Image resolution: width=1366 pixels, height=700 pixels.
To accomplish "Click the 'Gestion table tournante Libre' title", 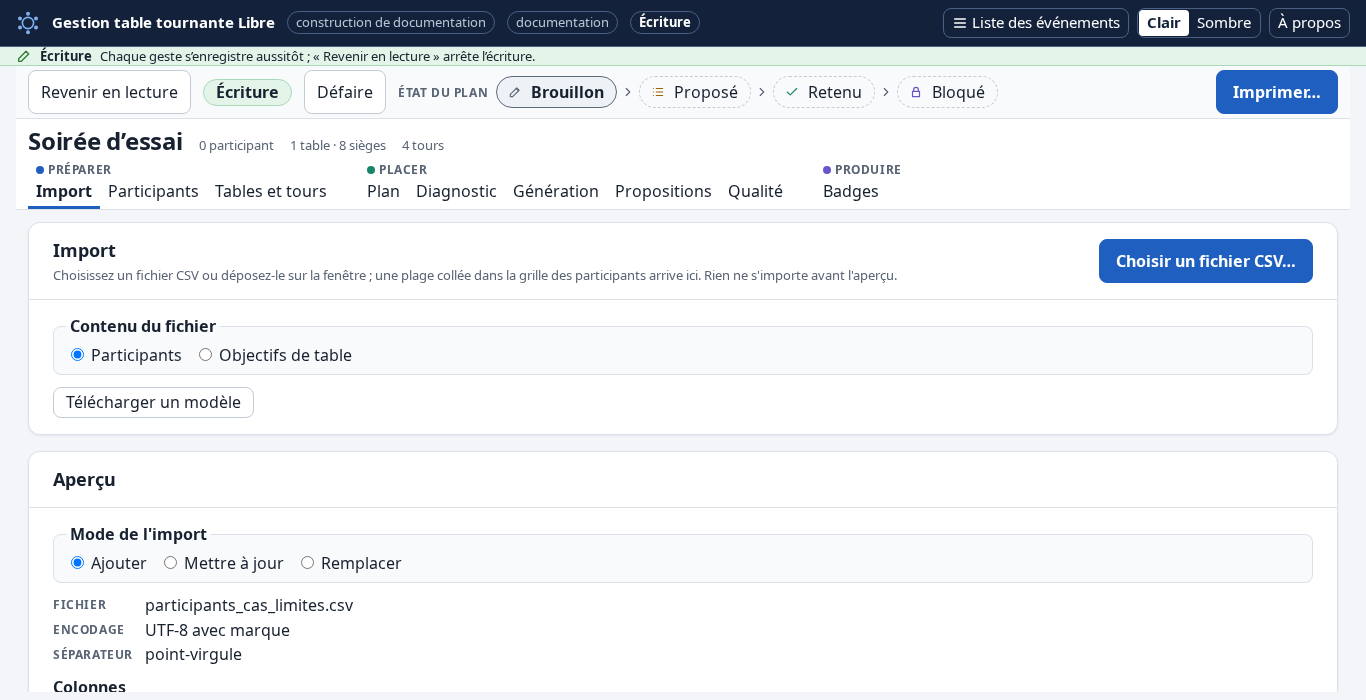I will click(163, 22).
